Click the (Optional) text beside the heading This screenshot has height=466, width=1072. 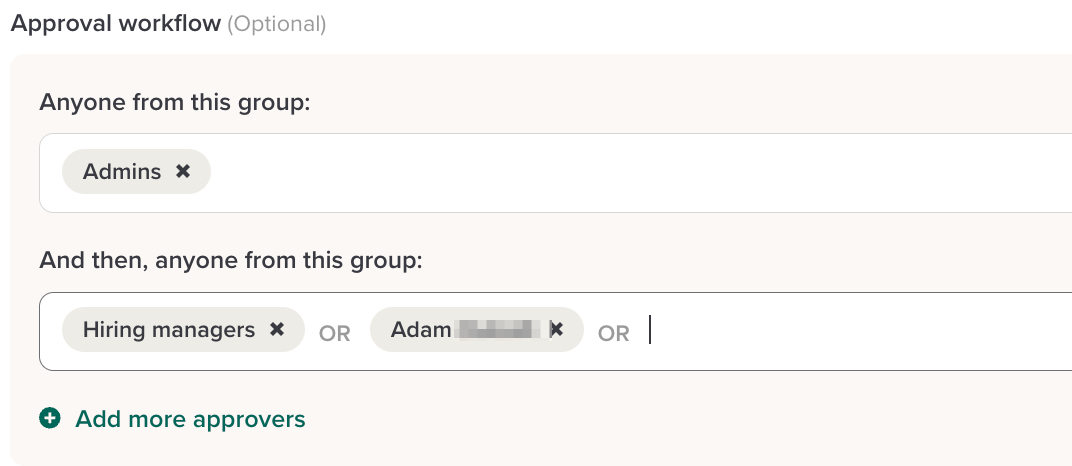coord(277,23)
